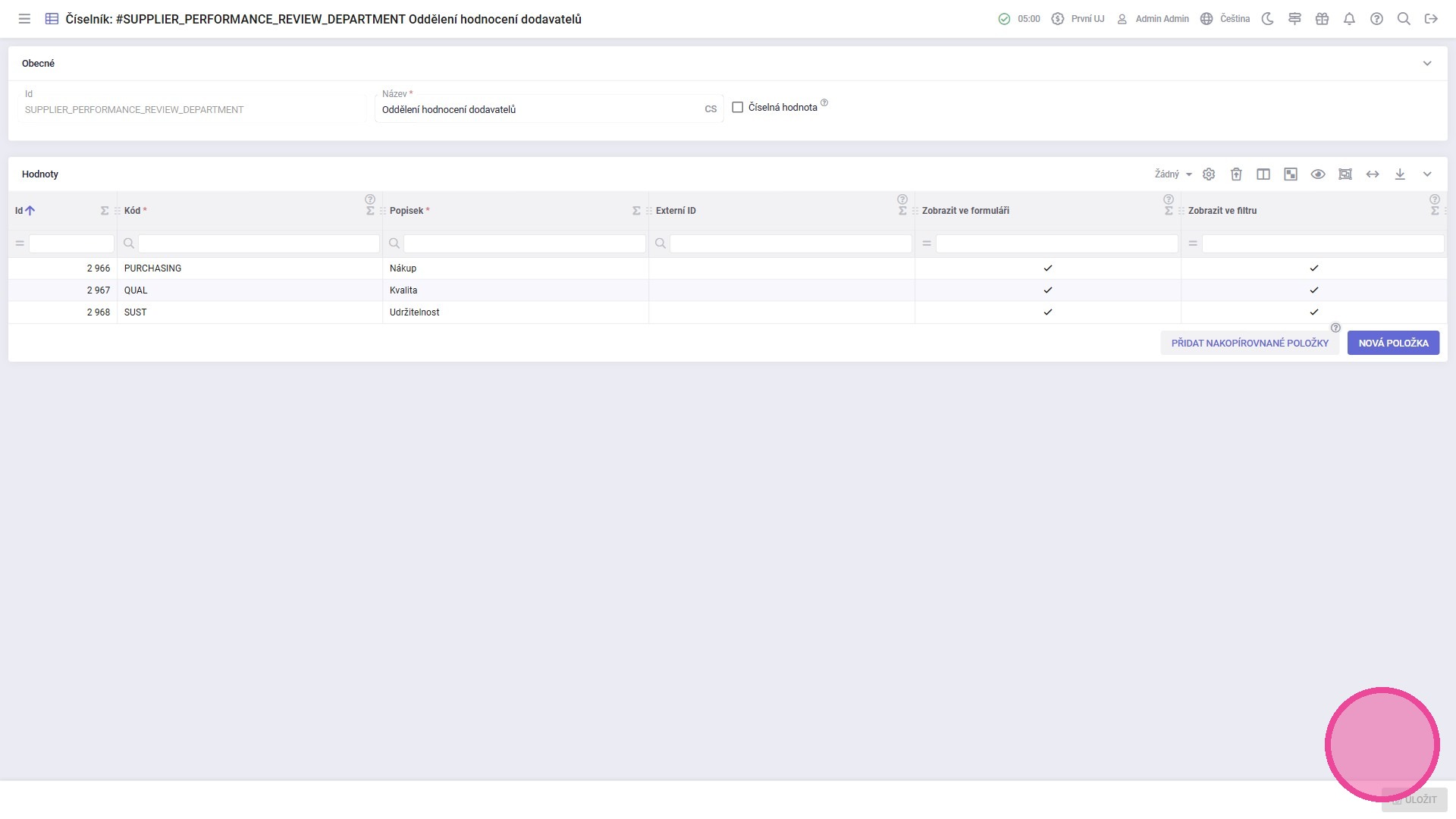
Task: Toggle visibility with the eye icon
Action: 1318,174
